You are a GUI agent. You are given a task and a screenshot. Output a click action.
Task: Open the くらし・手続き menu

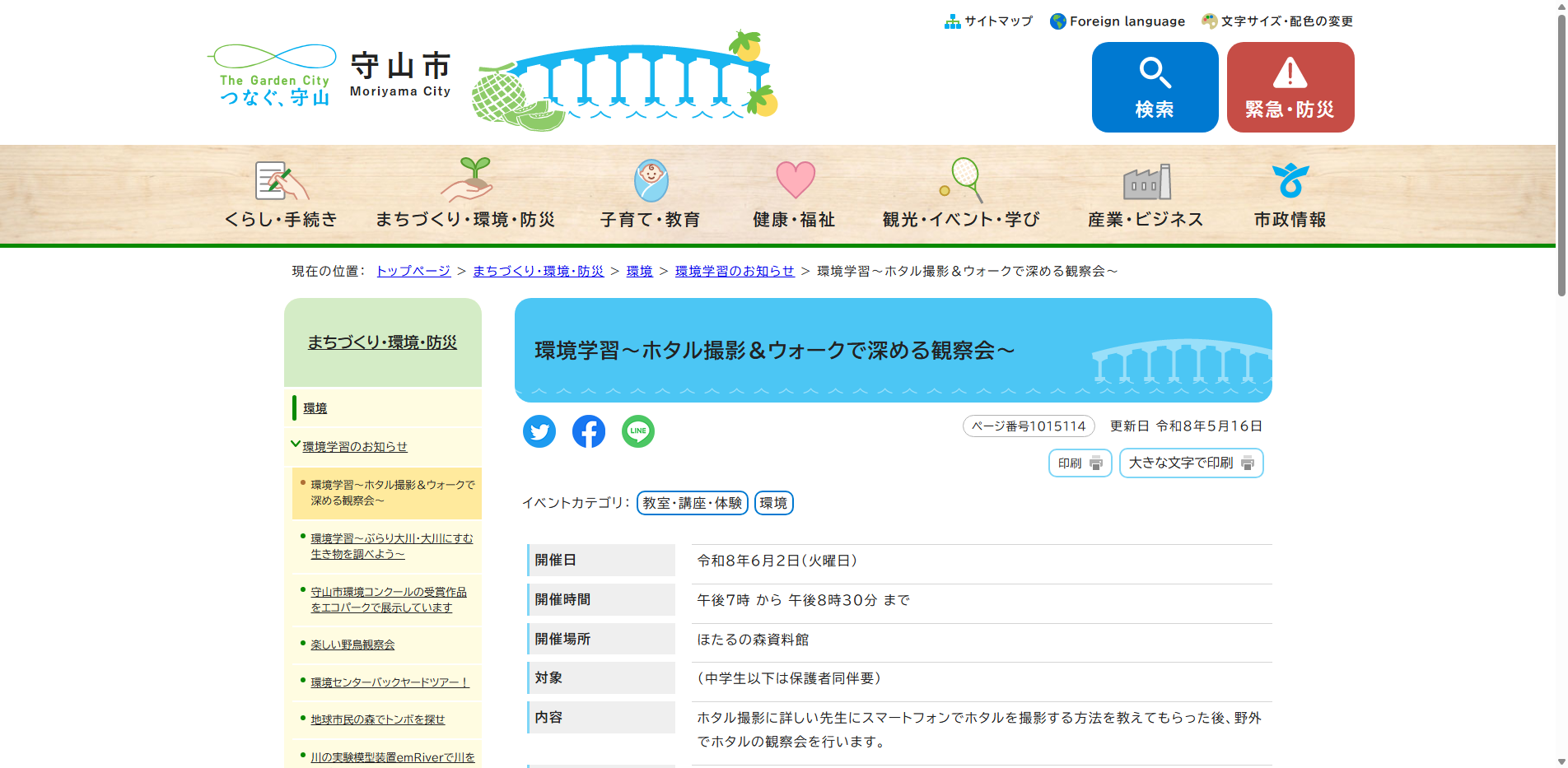coord(281,219)
